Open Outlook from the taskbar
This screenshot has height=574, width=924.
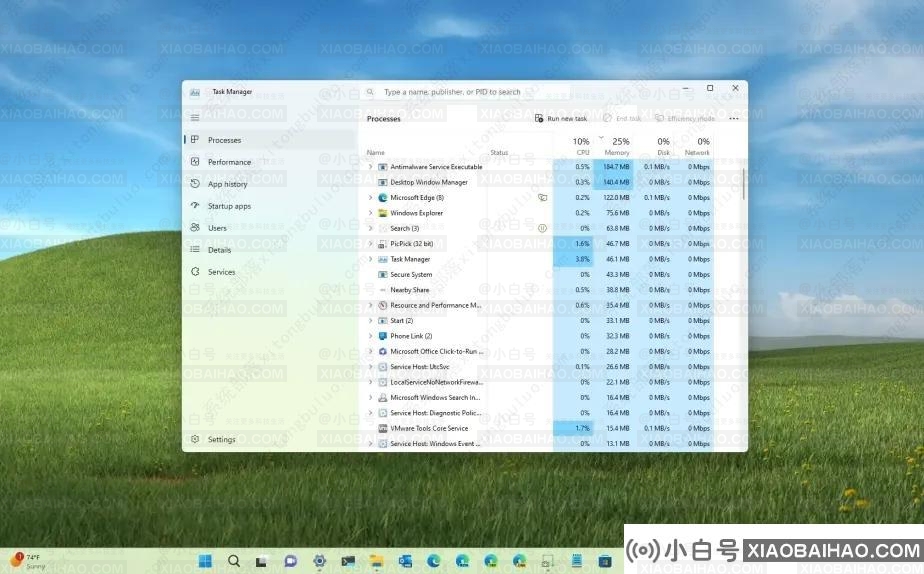pyautogui.click(x=405, y=561)
